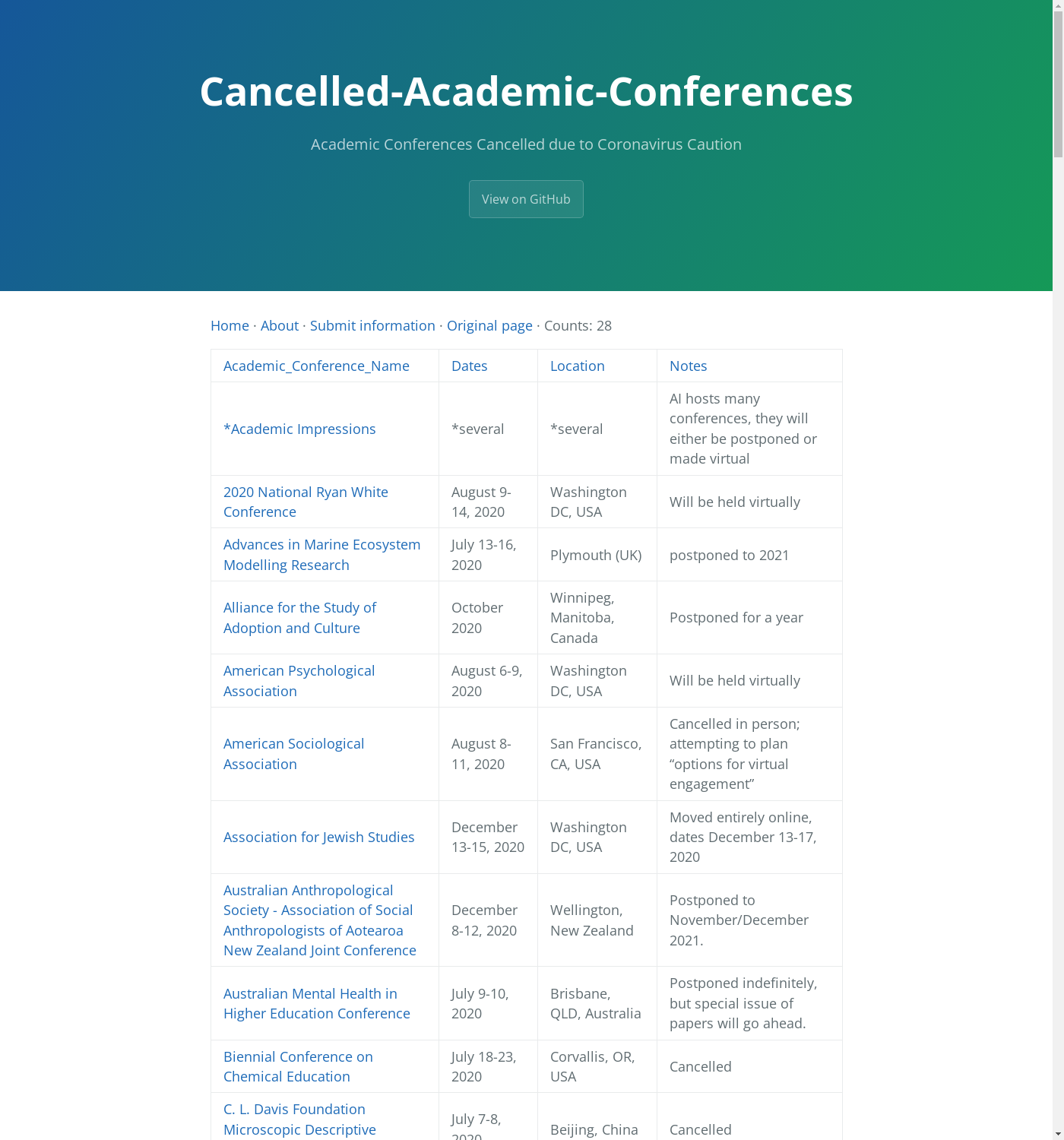Viewport: 1064px width, 1140px height.
Task: Click the View on GitHub button
Action: click(526, 199)
